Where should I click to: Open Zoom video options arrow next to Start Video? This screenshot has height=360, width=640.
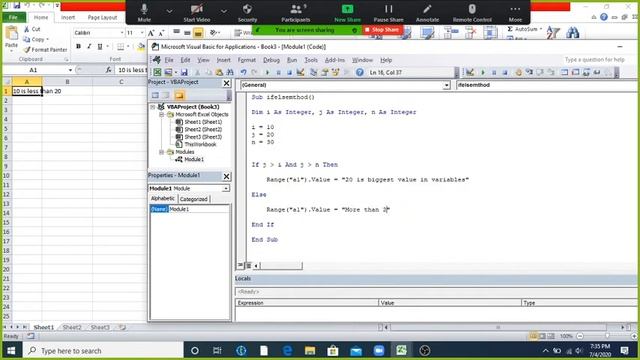click(x=224, y=11)
